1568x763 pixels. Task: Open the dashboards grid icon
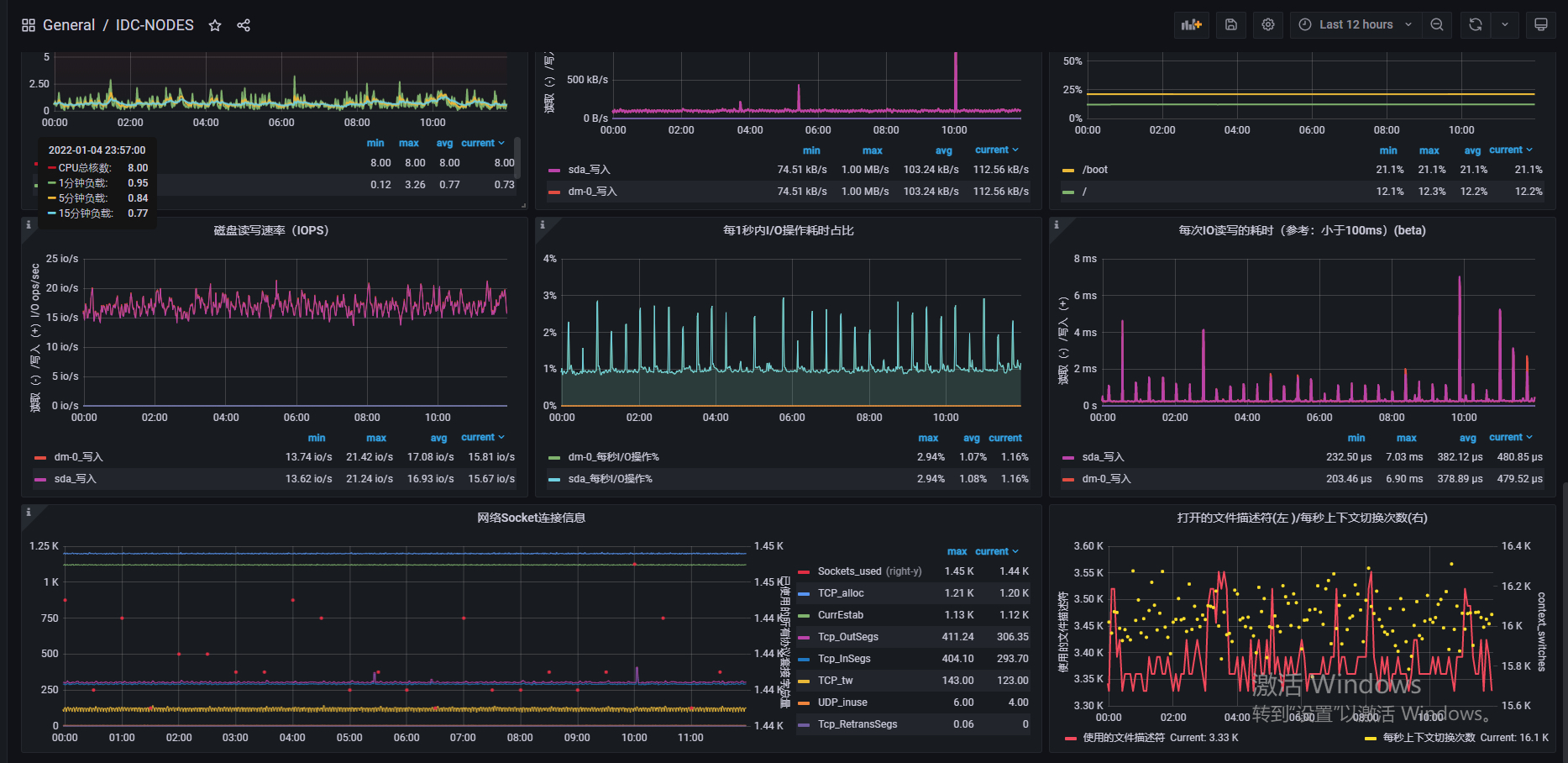tap(29, 25)
